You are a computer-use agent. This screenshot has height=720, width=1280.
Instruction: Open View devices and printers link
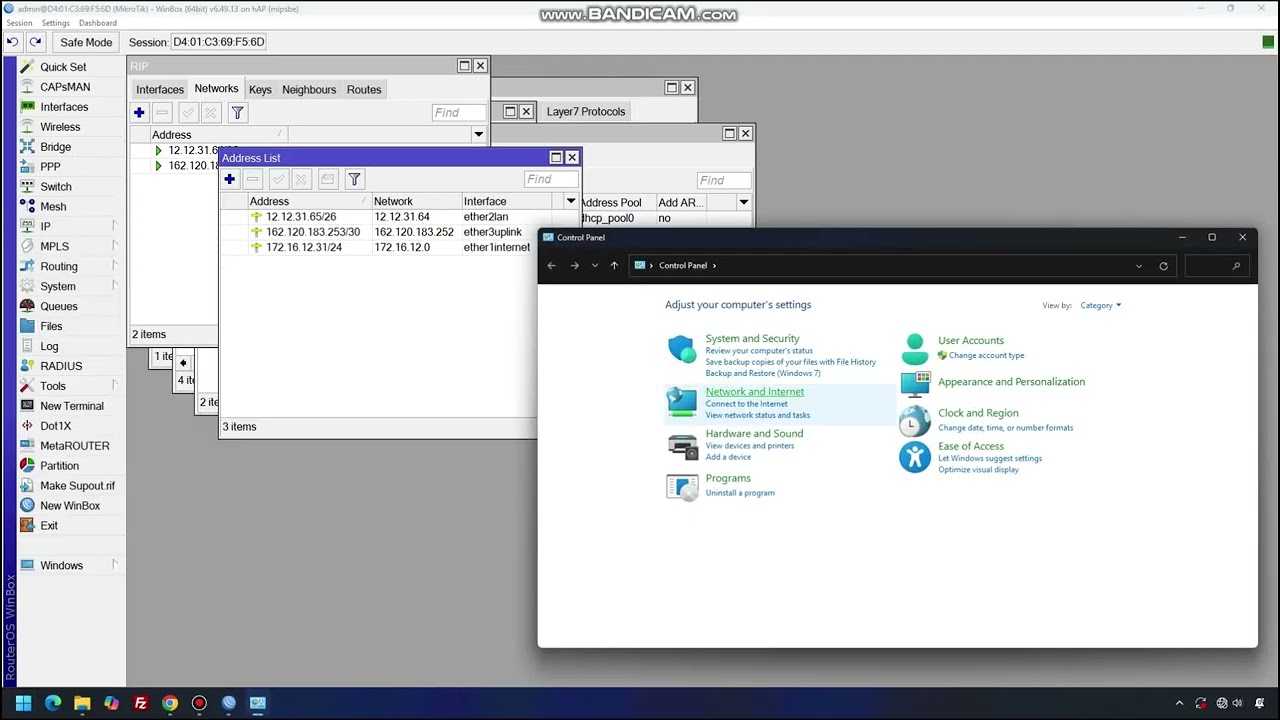[749, 446]
